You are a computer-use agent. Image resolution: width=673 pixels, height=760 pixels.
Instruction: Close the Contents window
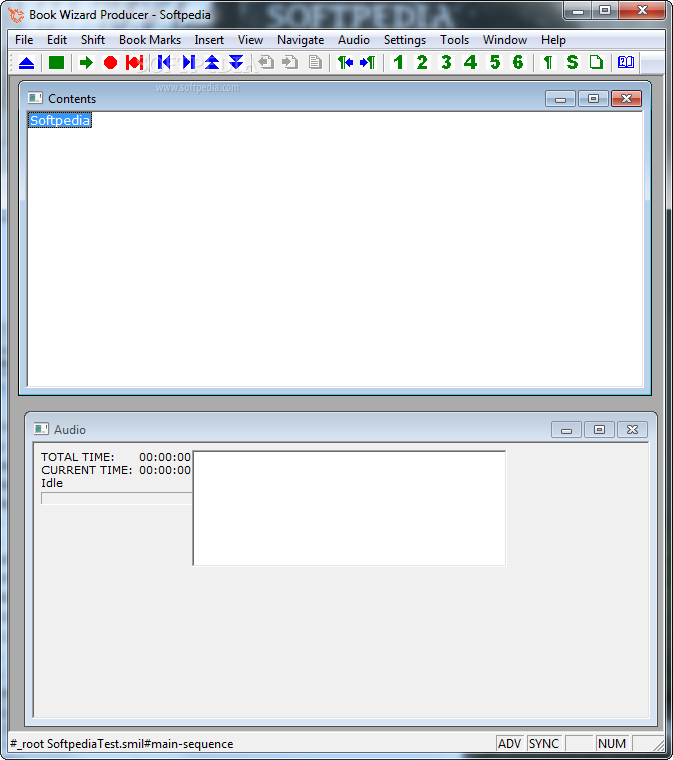626,99
